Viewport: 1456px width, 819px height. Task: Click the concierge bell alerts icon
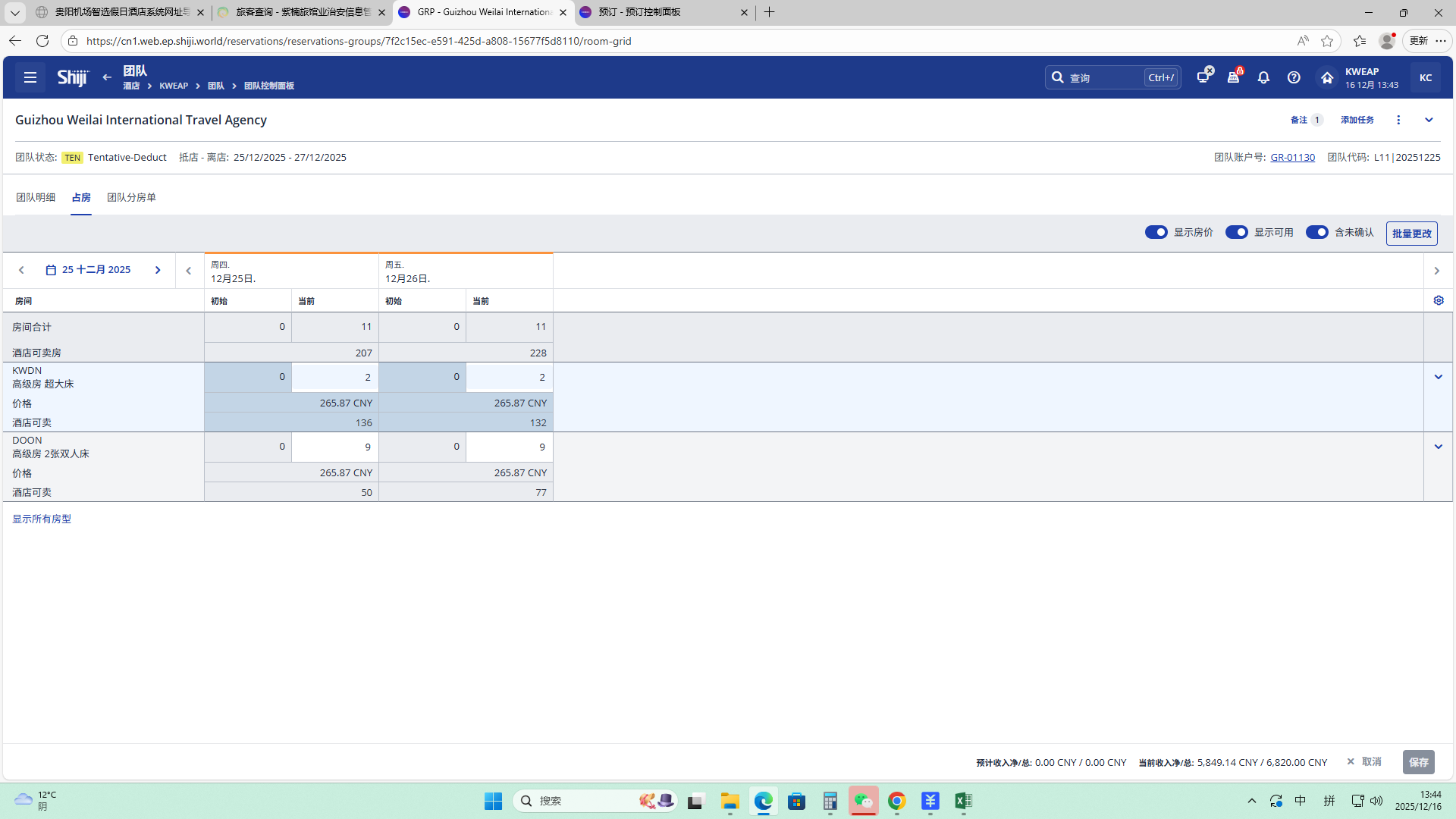point(1234,77)
